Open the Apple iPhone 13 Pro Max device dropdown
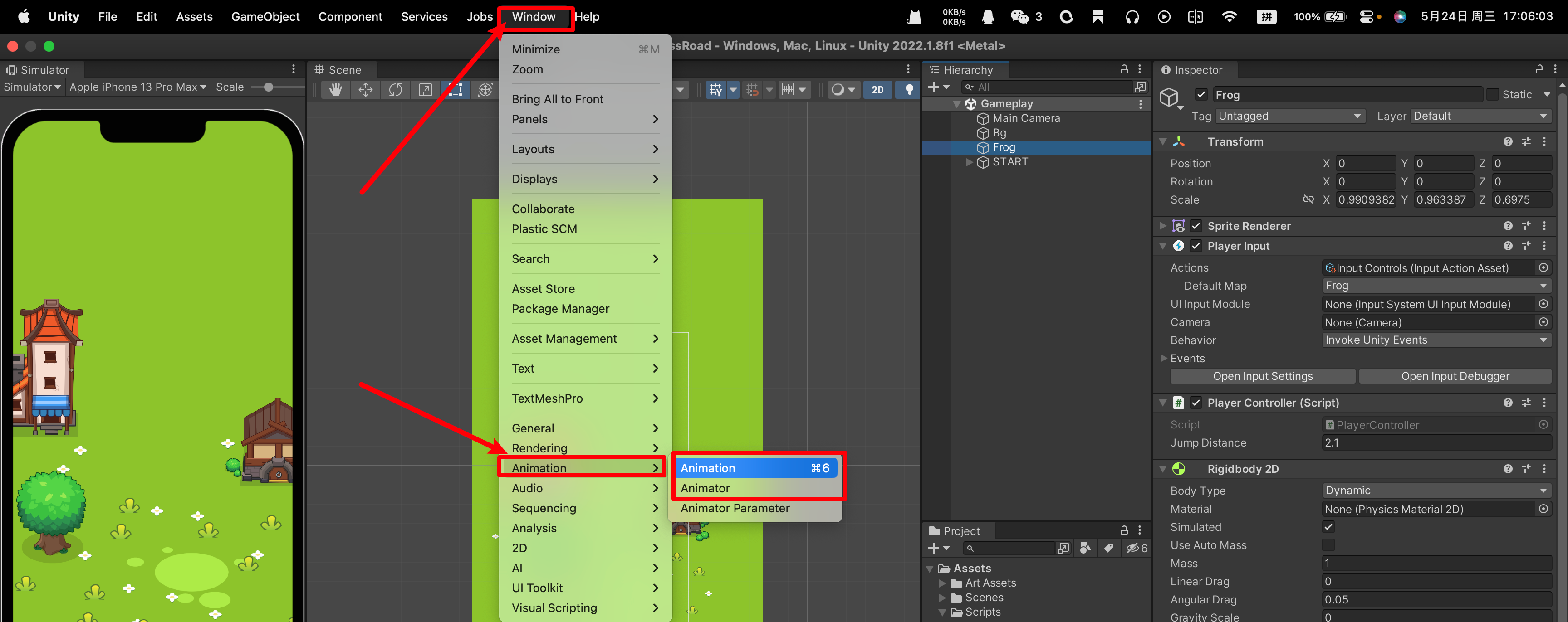The image size is (1568, 622). (138, 87)
